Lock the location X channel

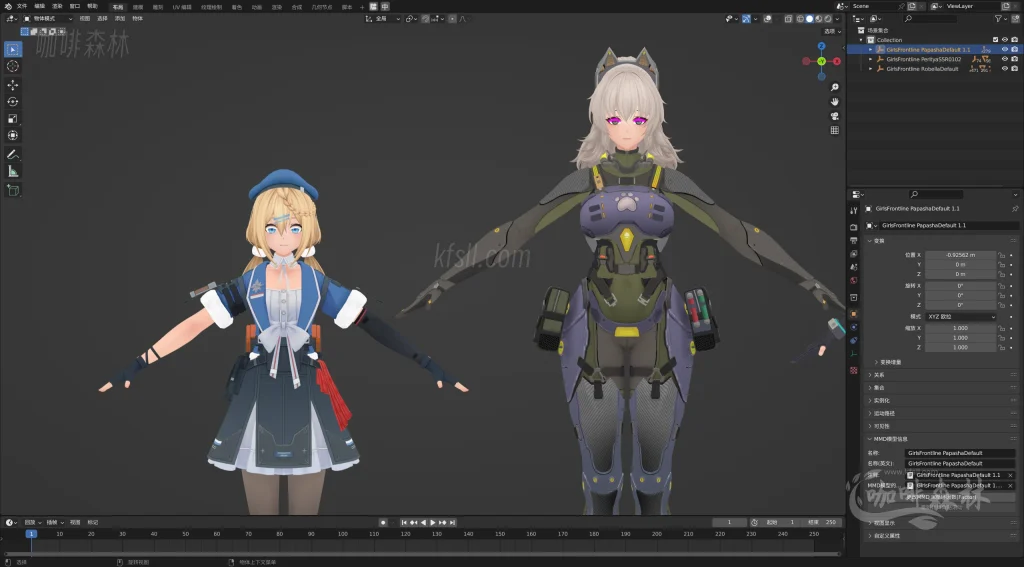point(1001,255)
